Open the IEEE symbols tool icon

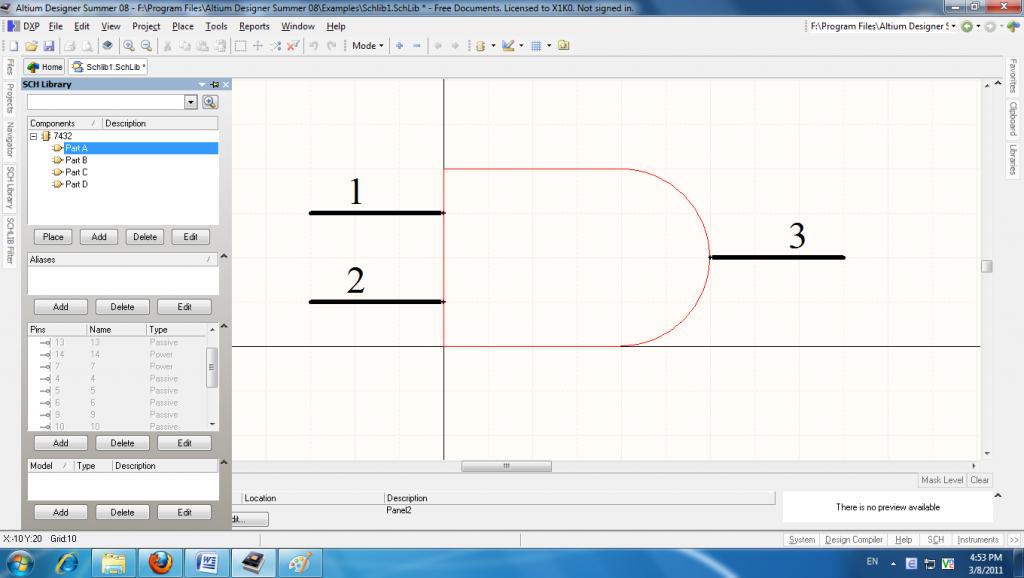tap(481, 46)
